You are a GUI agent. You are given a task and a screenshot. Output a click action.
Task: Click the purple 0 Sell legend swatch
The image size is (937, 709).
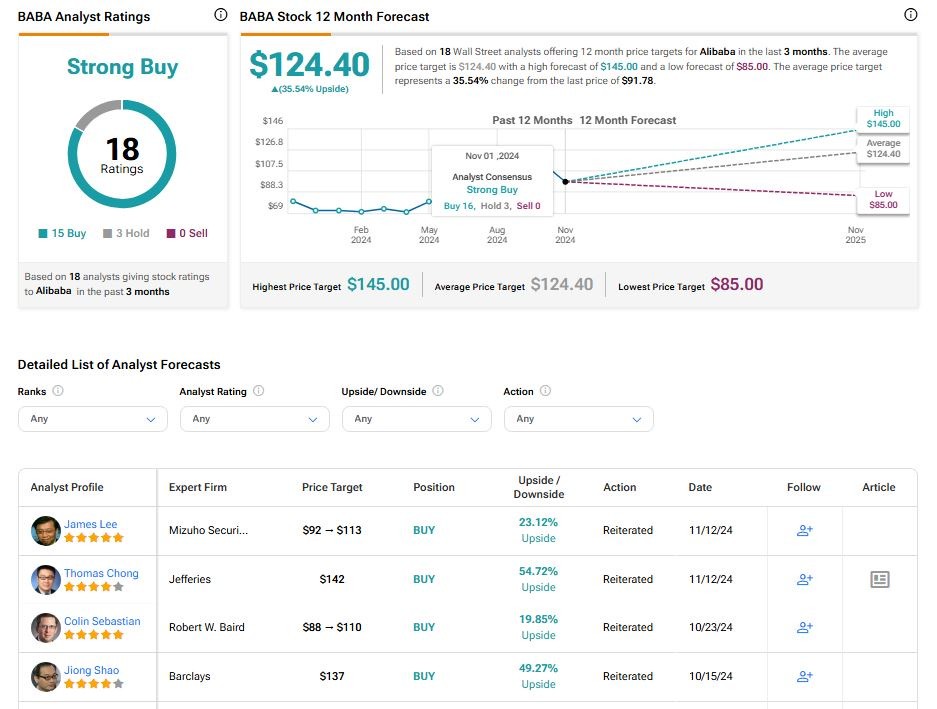[x=171, y=233]
